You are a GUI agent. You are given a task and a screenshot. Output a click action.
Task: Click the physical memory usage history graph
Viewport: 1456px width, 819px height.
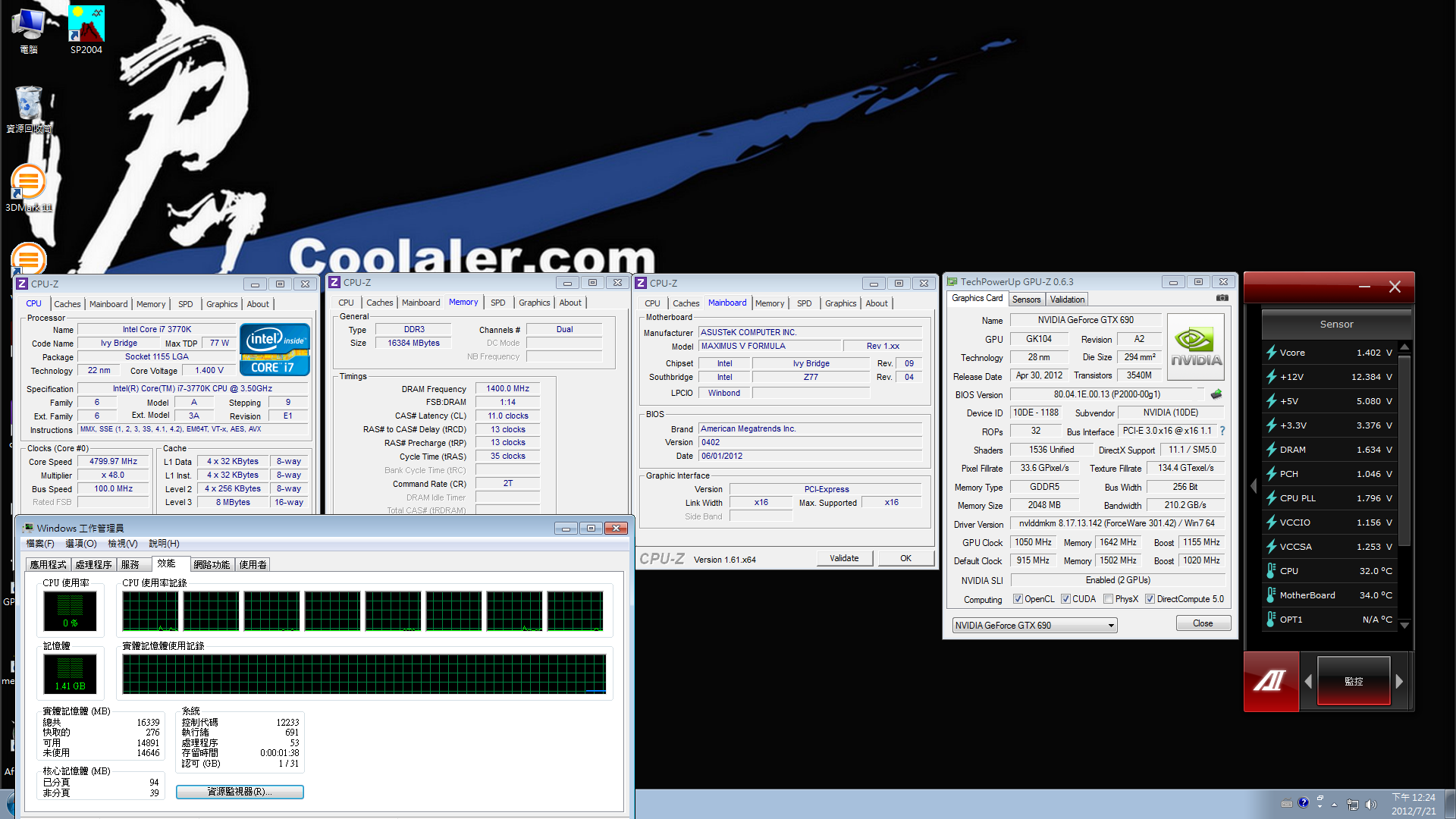(364, 674)
